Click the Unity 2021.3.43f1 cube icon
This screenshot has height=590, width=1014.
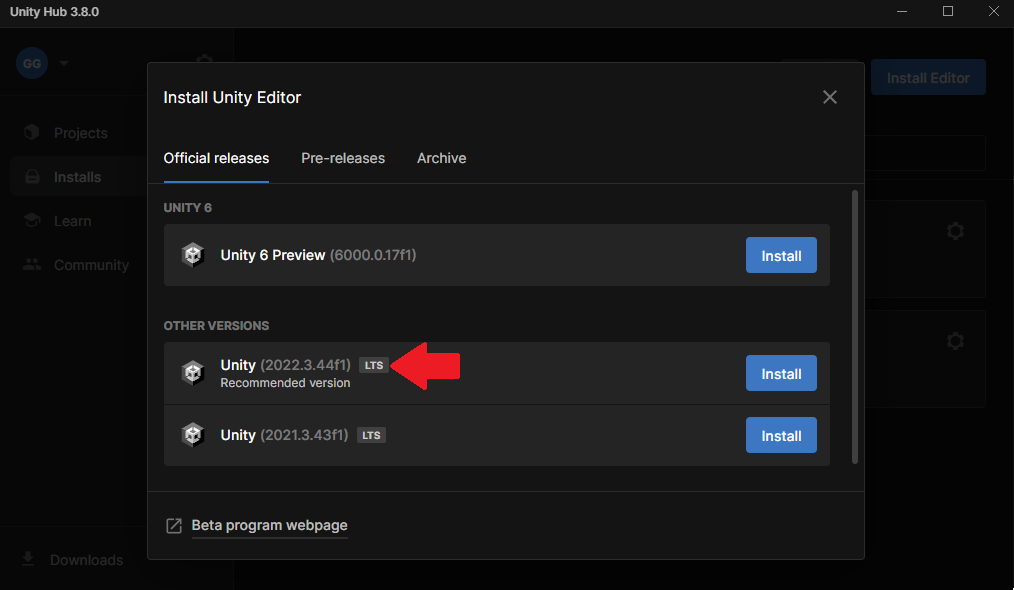click(x=193, y=435)
